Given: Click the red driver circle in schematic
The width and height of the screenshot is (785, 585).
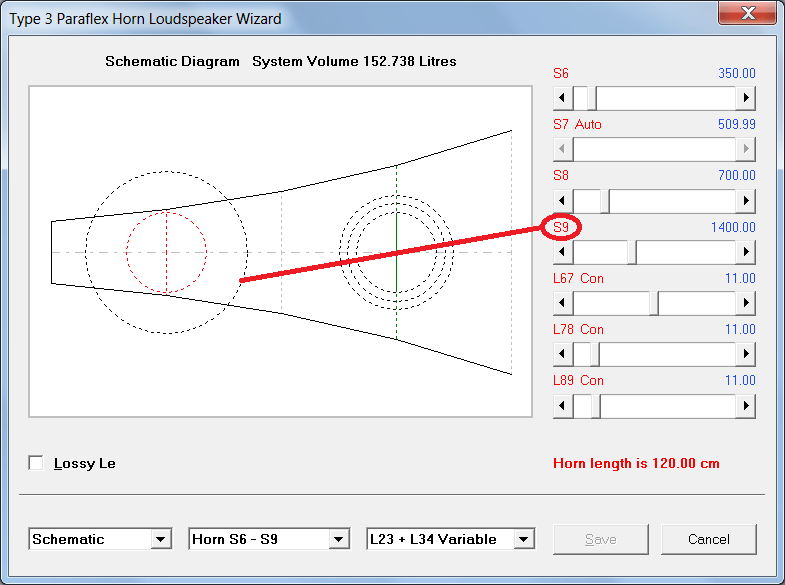Looking at the screenshot, I should pyautogui.click(x=166, y=252).
